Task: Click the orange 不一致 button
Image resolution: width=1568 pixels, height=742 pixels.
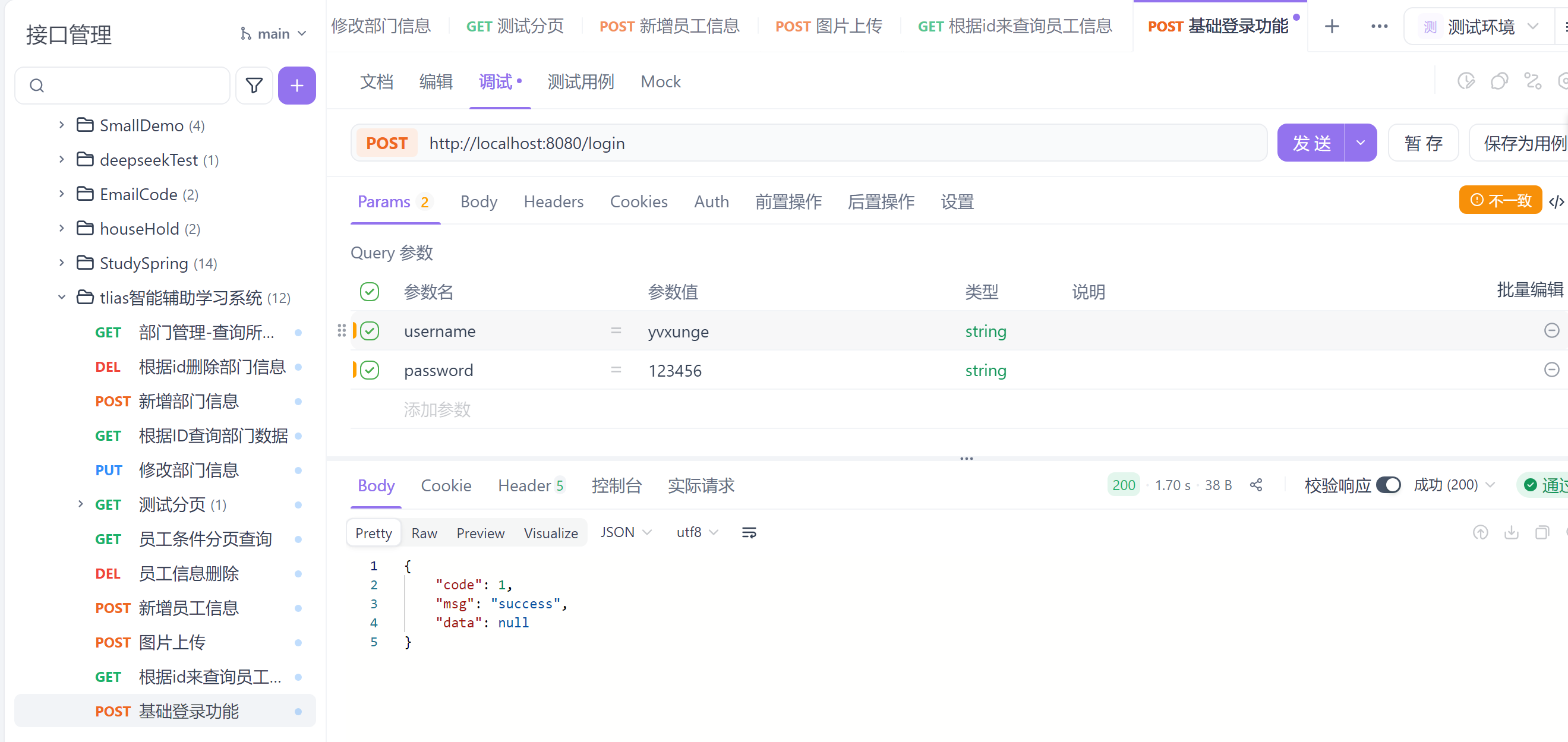Action: point(1500,200)
